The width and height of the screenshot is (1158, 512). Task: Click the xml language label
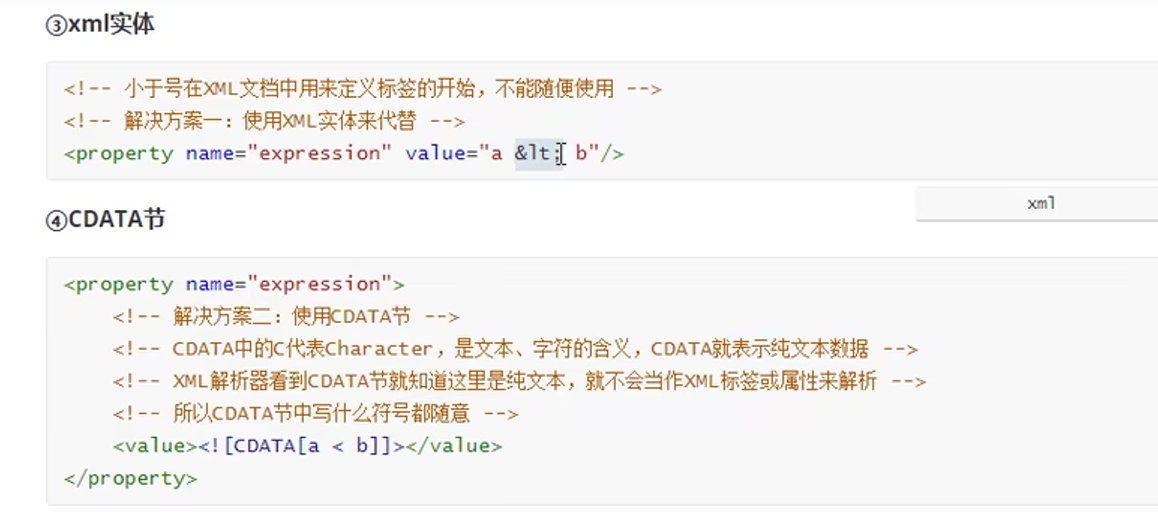pyautogui.click(x=1041, y=203)
